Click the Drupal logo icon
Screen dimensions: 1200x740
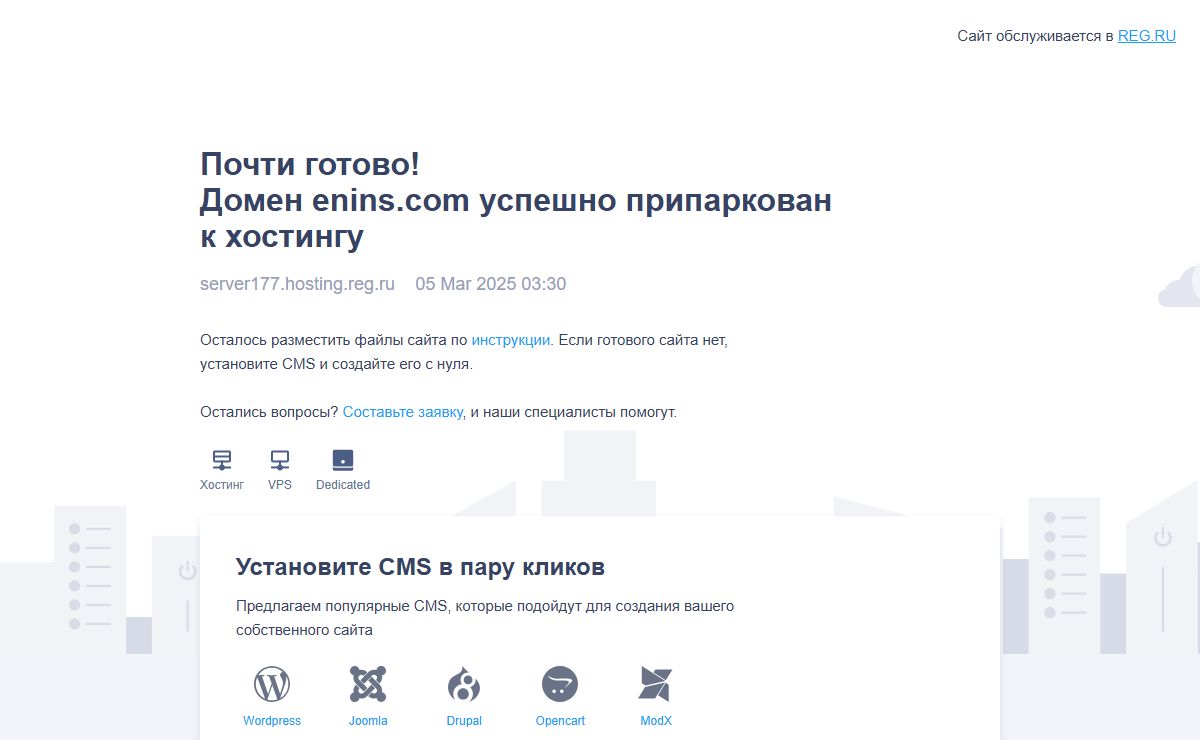point(464,684)
